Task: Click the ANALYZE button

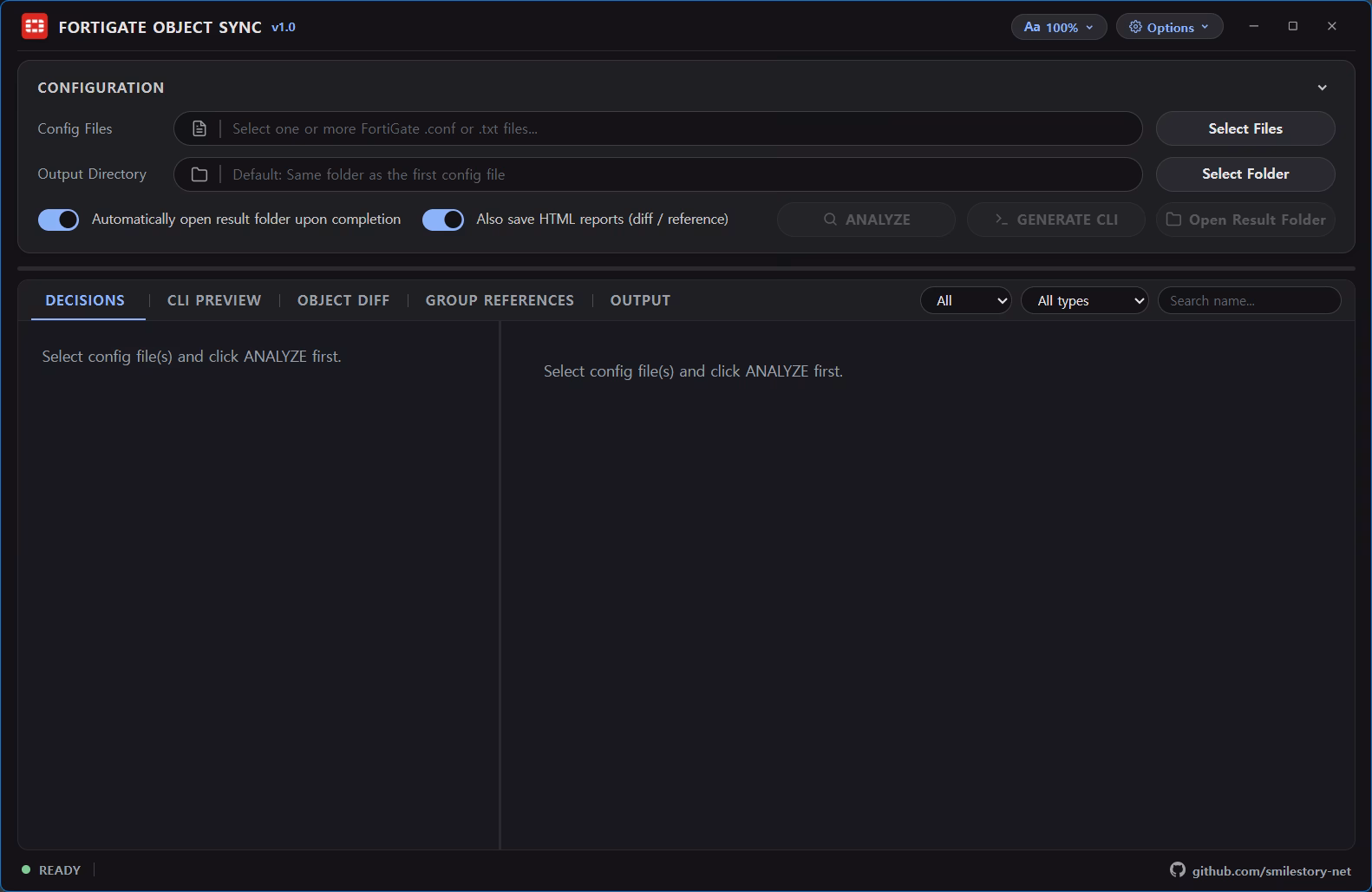Action: tap(866, 220)
